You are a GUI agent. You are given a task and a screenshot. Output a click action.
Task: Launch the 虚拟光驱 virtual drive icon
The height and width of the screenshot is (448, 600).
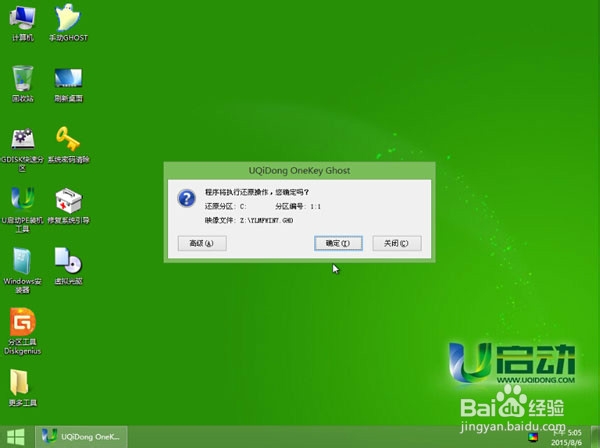pos(68,267)
